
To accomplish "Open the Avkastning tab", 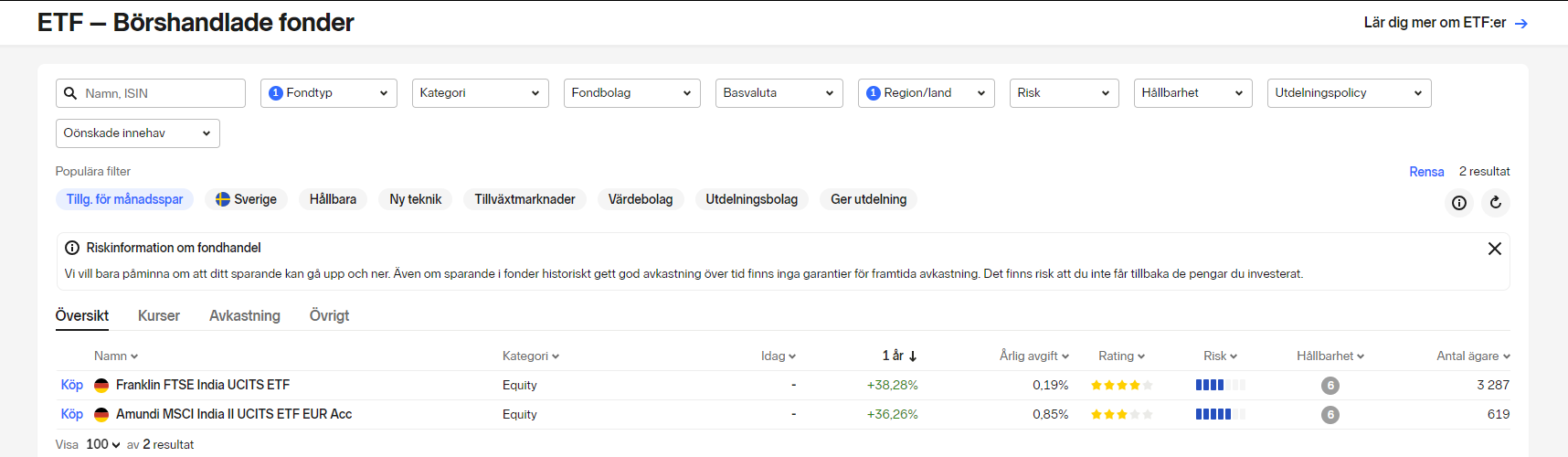I will point(245,316).
